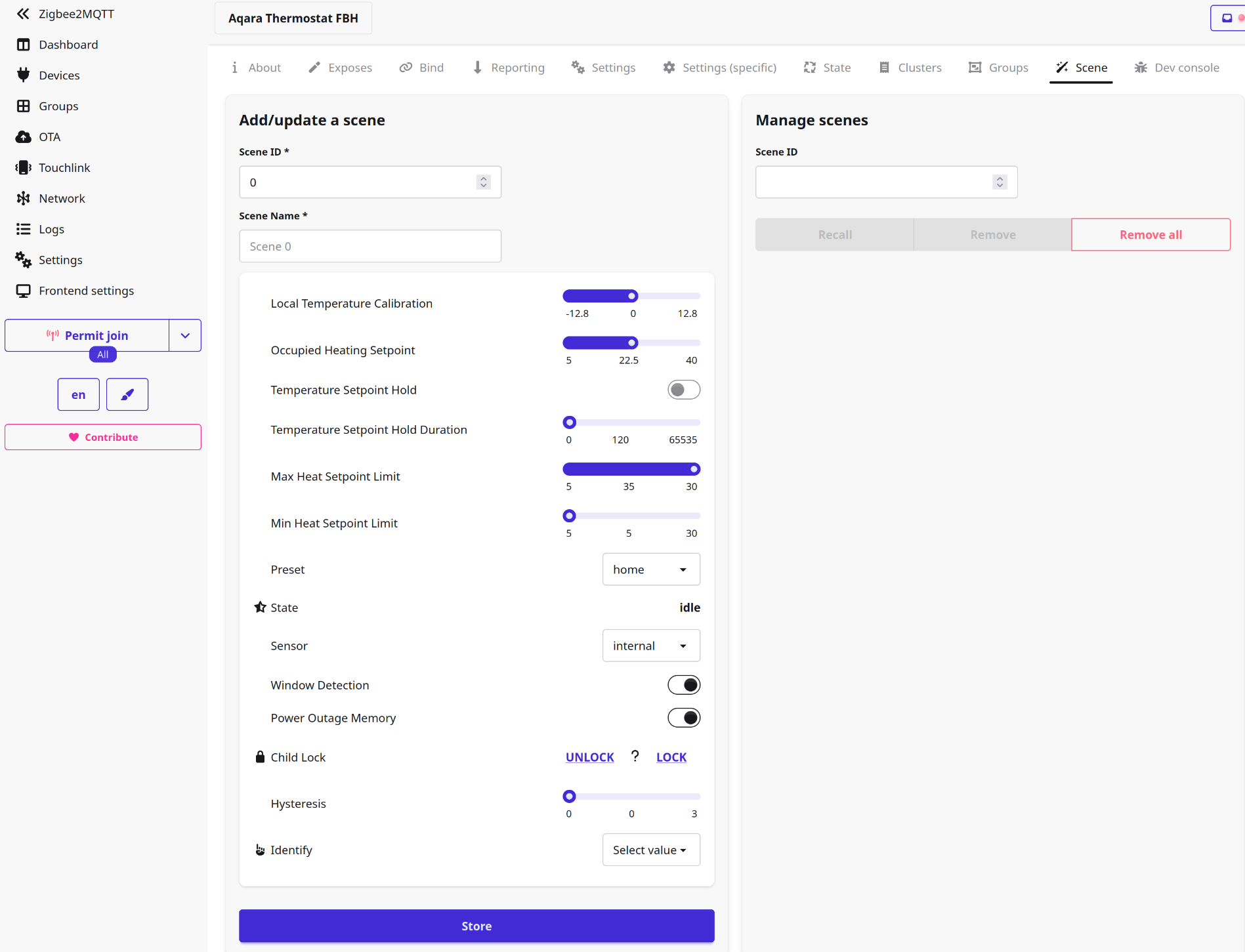Open the Network map icon
Viewport: 1245px width, 952px height.
pyautogui.click(x=24, y=198)
